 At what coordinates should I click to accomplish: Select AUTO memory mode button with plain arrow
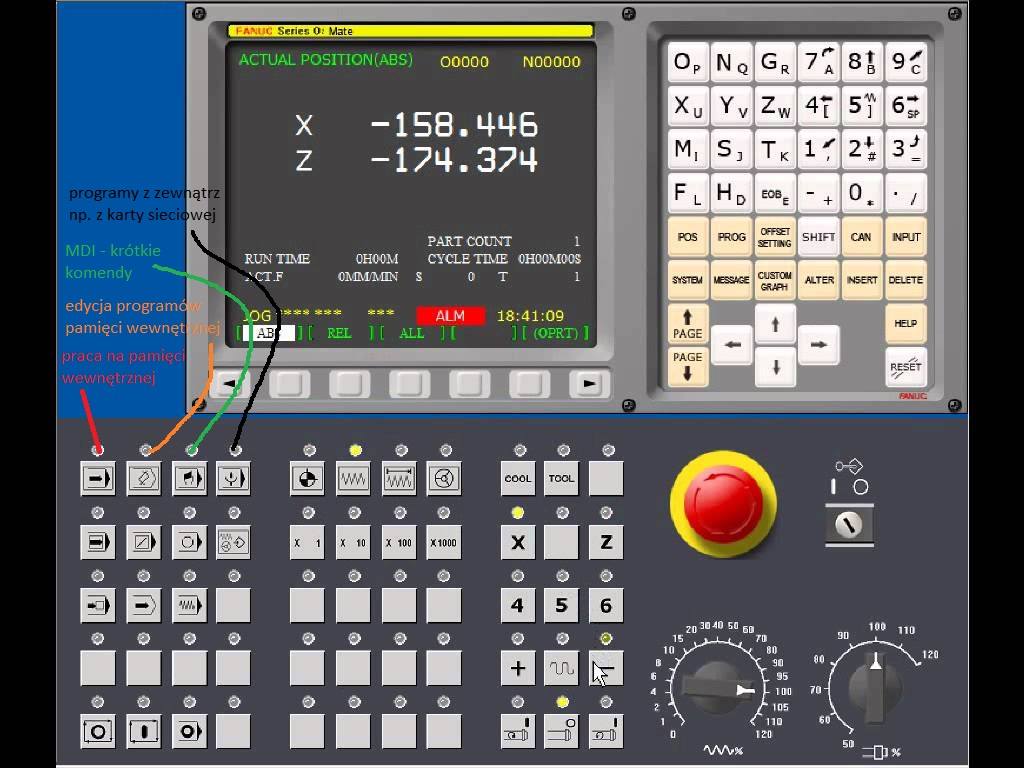coord(98,479)
